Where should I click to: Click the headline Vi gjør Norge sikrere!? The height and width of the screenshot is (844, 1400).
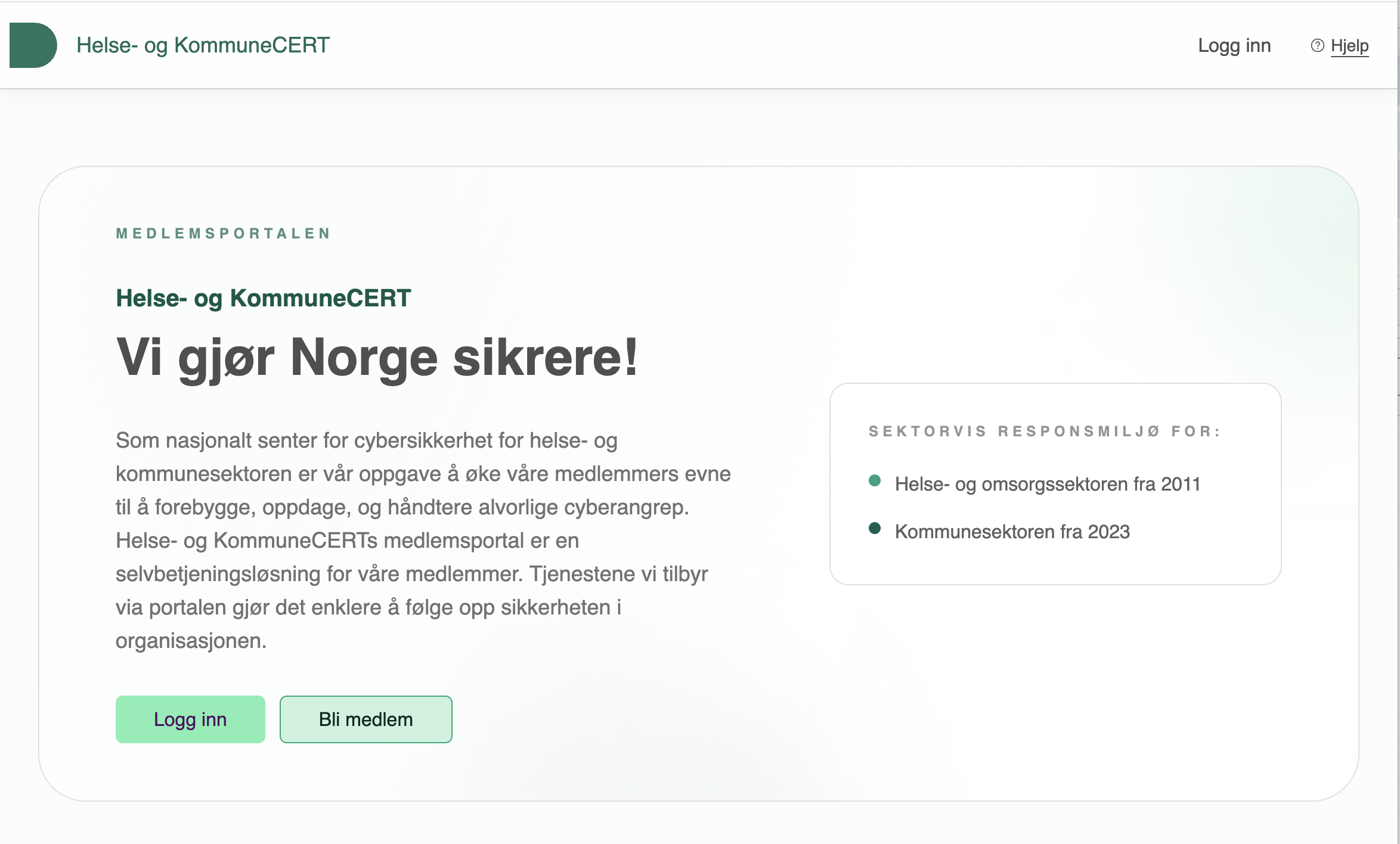click(x=377, y=358)
